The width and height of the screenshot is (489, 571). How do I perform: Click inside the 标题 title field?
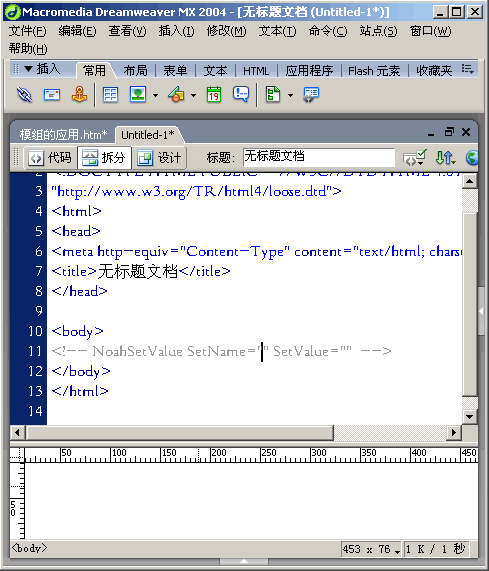[x=319, y=157]
